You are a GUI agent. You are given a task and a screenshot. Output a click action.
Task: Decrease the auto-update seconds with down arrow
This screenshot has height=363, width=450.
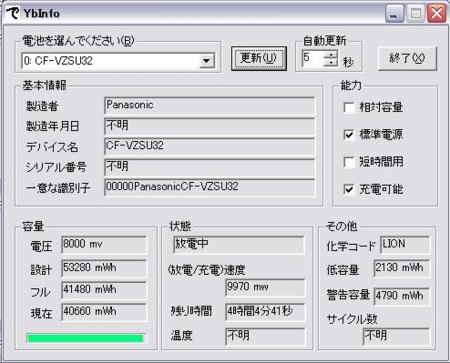click(x=331, y=62)
